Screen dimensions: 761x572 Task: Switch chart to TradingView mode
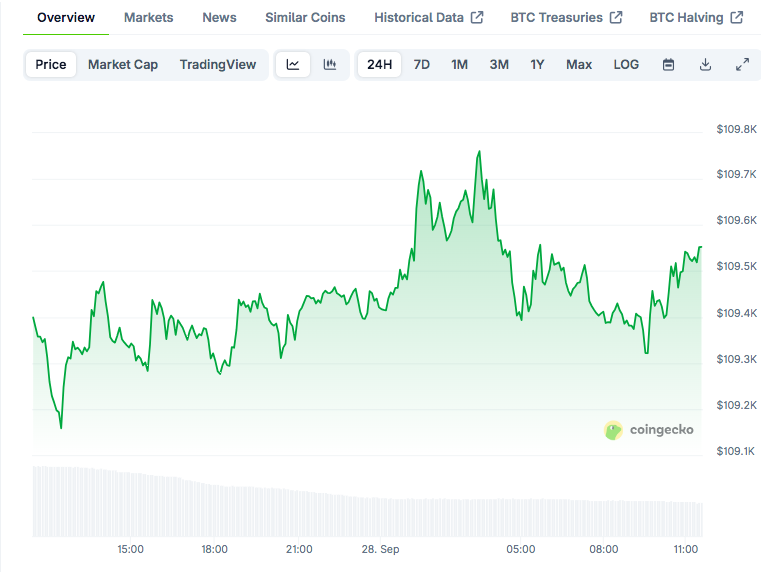[218, 64]
